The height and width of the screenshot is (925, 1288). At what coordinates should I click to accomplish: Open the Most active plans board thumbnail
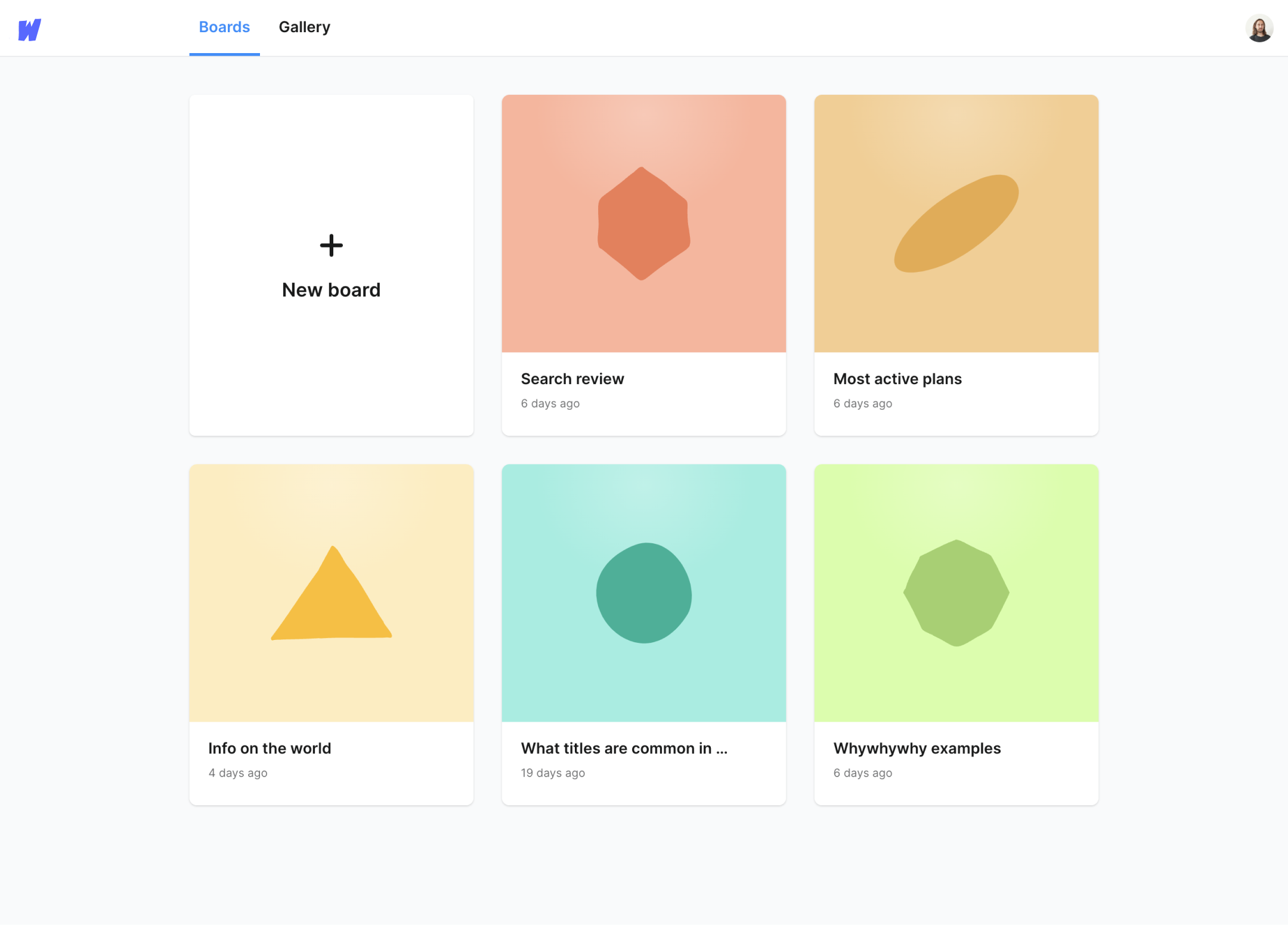pyautogui.click(x=956, y=224)
